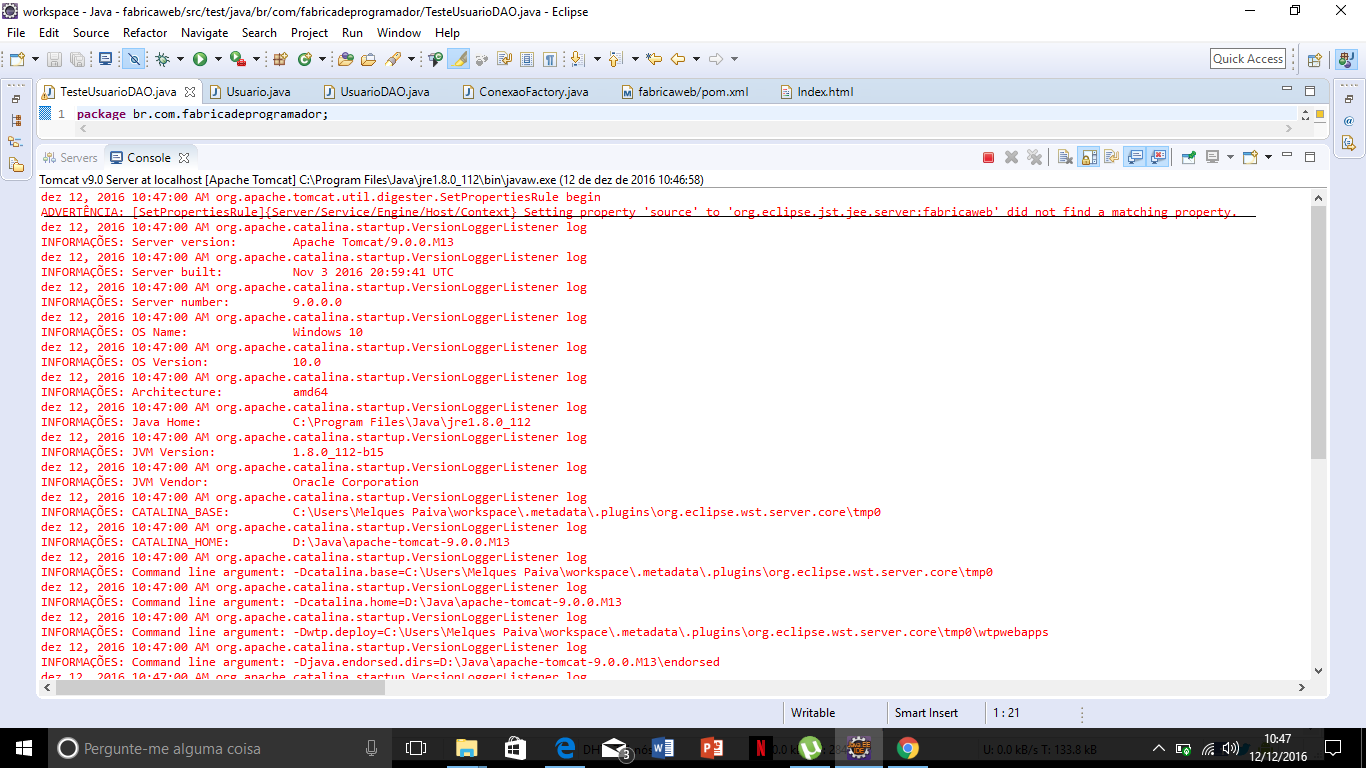The image size is (1366, 768).
Task: Click the New file toolbar icon
Action: [x=17, y=59]
